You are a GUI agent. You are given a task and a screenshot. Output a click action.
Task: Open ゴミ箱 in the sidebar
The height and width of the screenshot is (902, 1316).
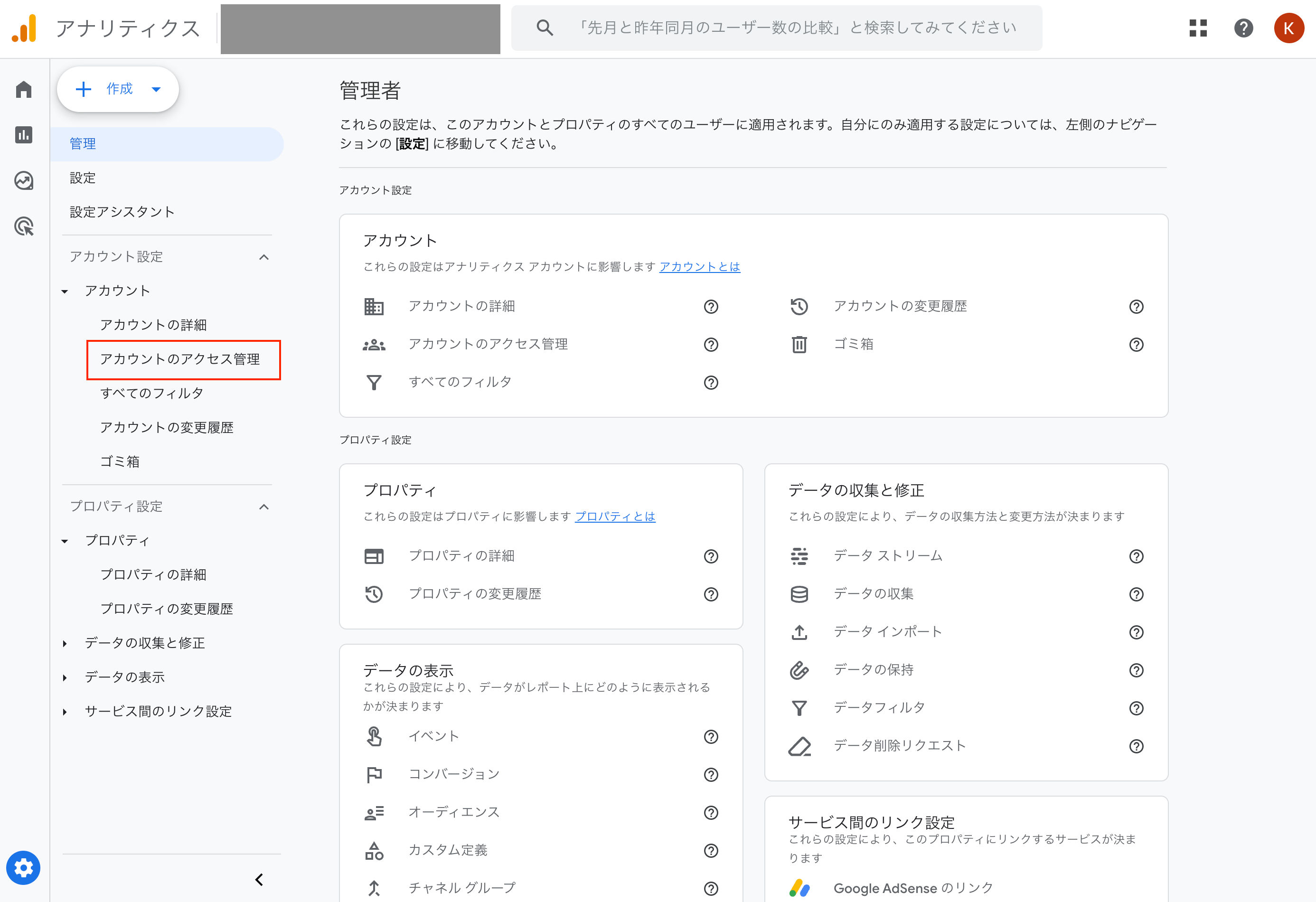(120, 461)
